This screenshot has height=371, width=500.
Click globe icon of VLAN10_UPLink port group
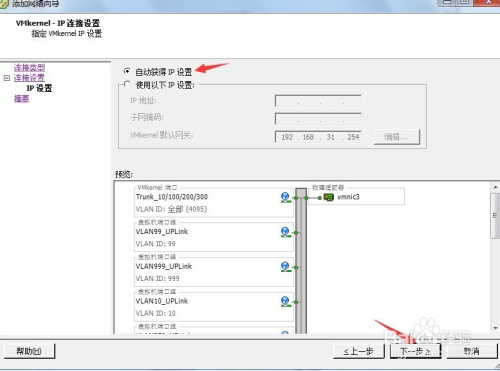285,301
